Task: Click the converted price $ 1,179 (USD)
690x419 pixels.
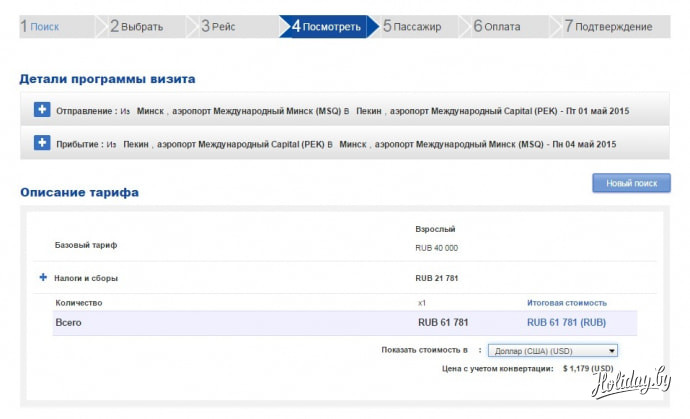Action: tap(587, 368)
